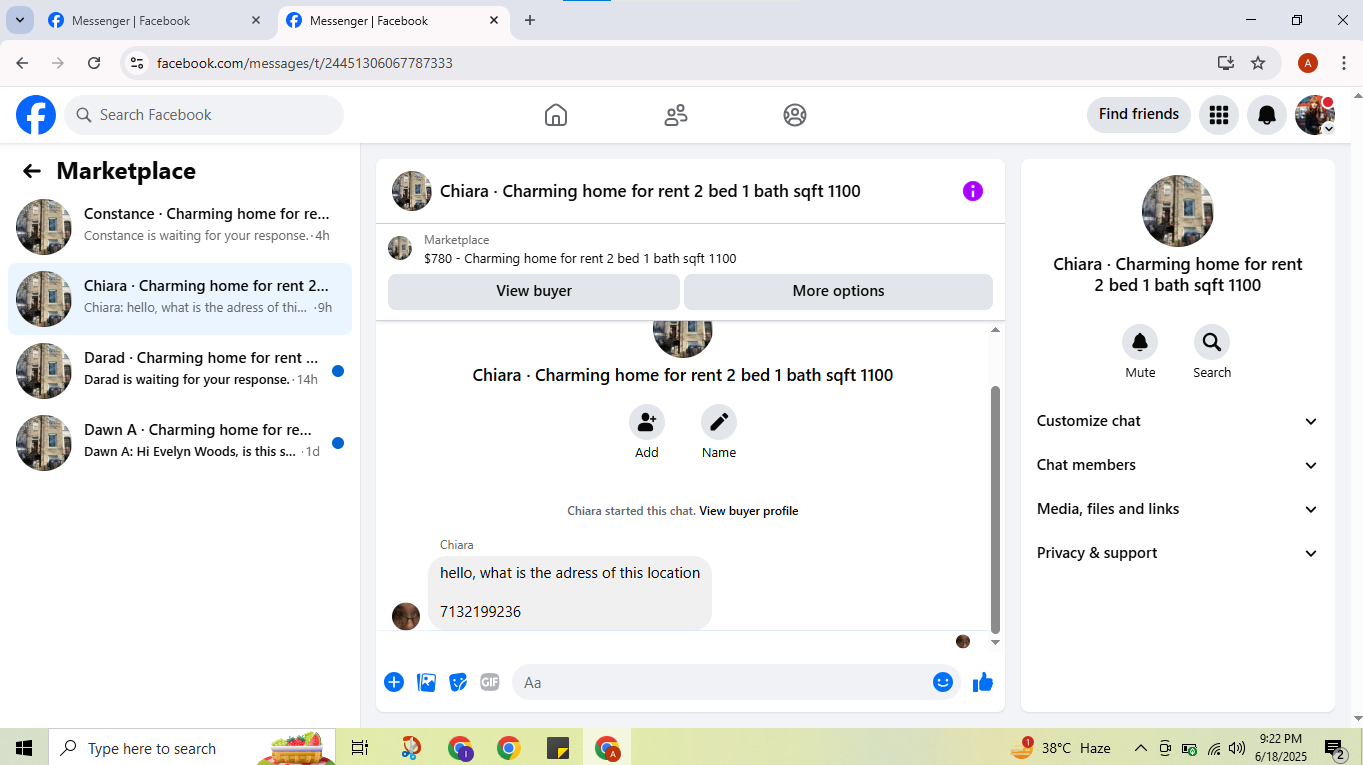The image size is (1363, 765).
Task: Switch to the first Messenger browser tab
Action: point(153,20)
